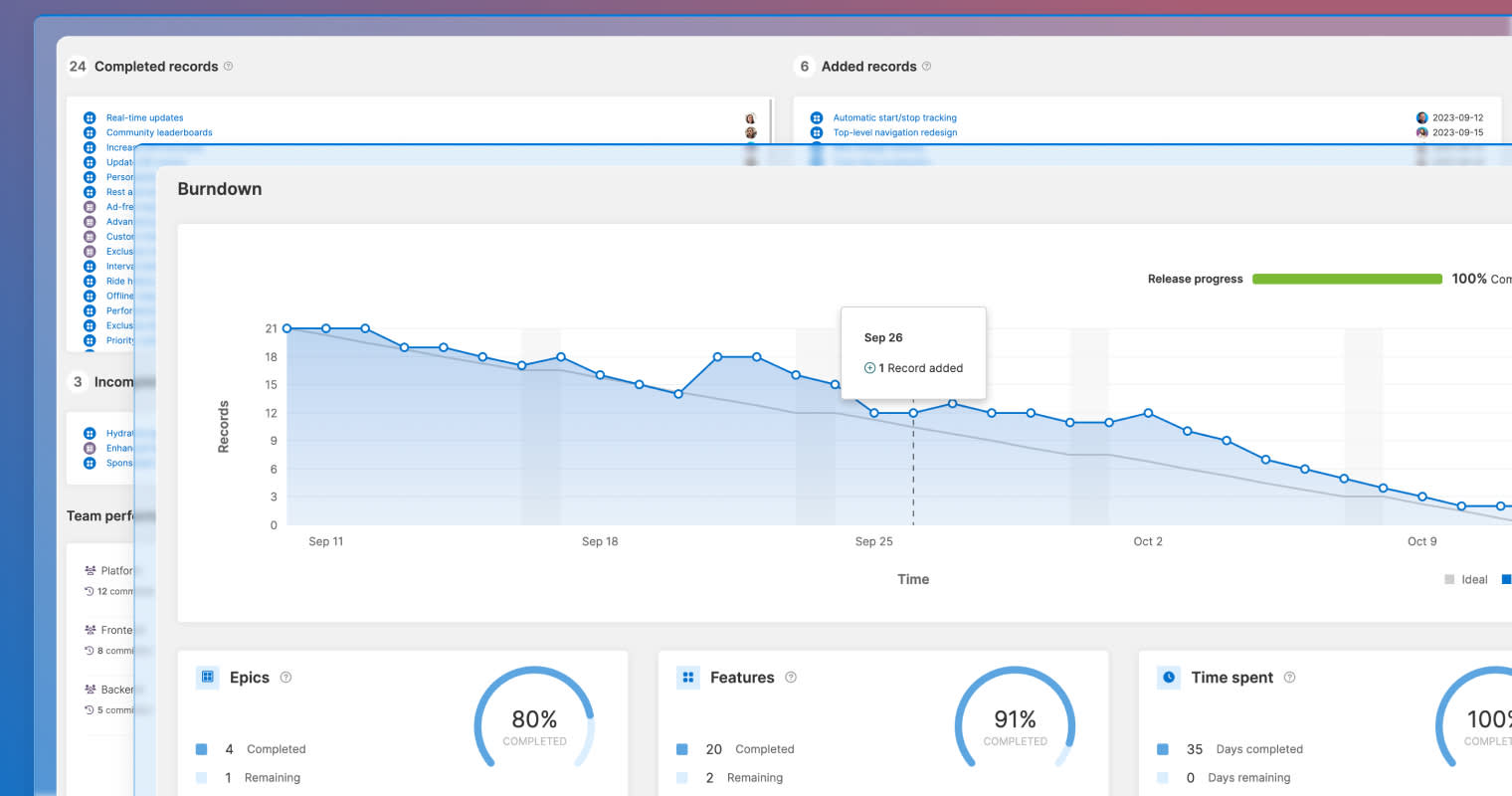Click '4 Completed' under Epics
The height and width of the screenshot is (796, 1512).
click(265, 749)
